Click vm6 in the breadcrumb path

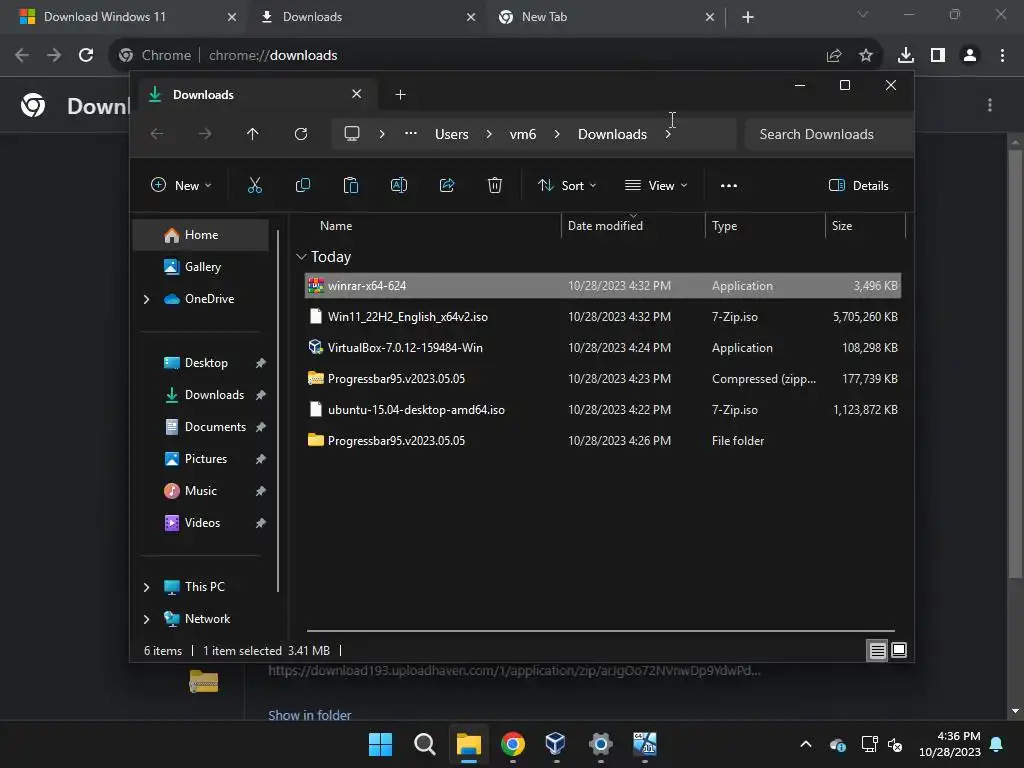coord(522,134)
